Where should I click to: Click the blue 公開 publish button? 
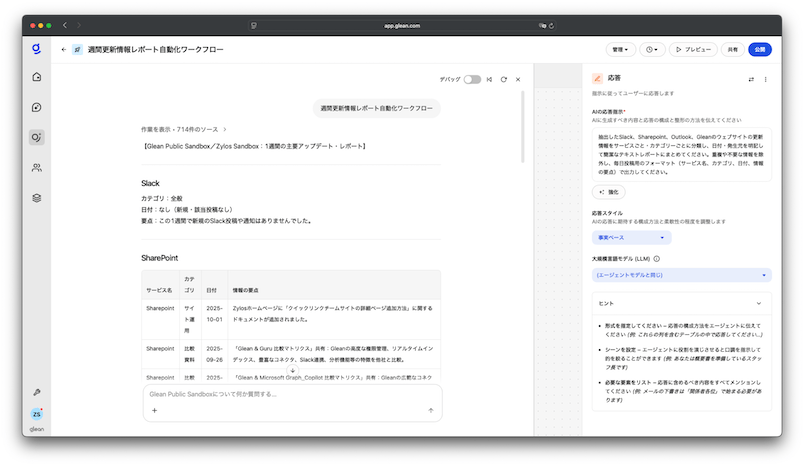(x=760, y=50)
